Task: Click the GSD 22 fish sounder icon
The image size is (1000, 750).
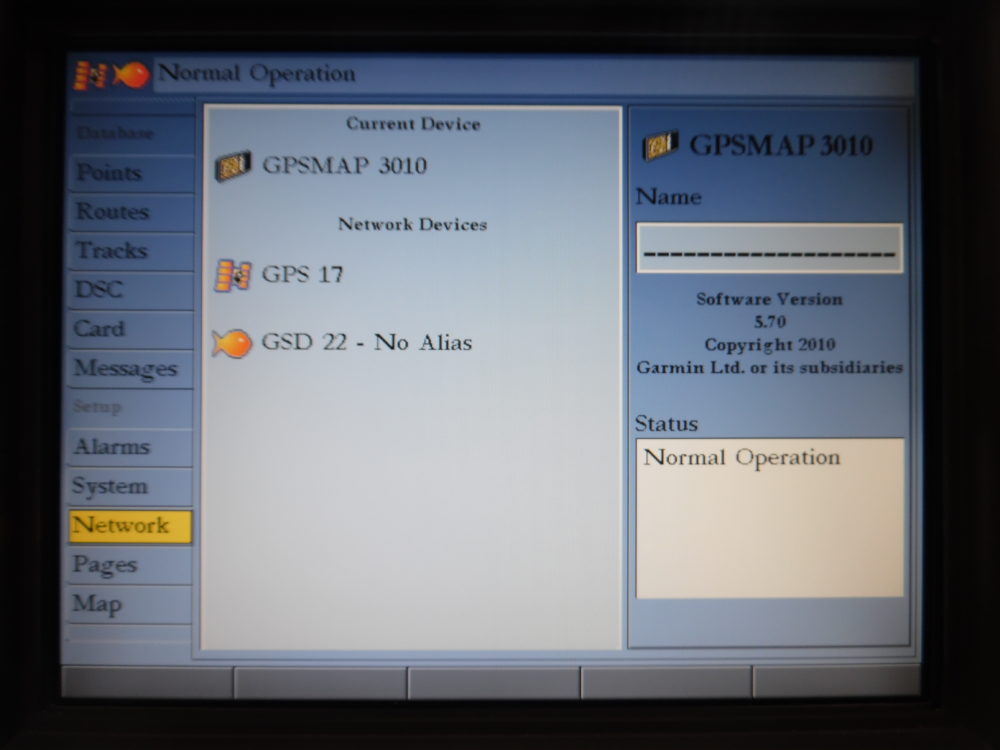Action: [232, 343]
